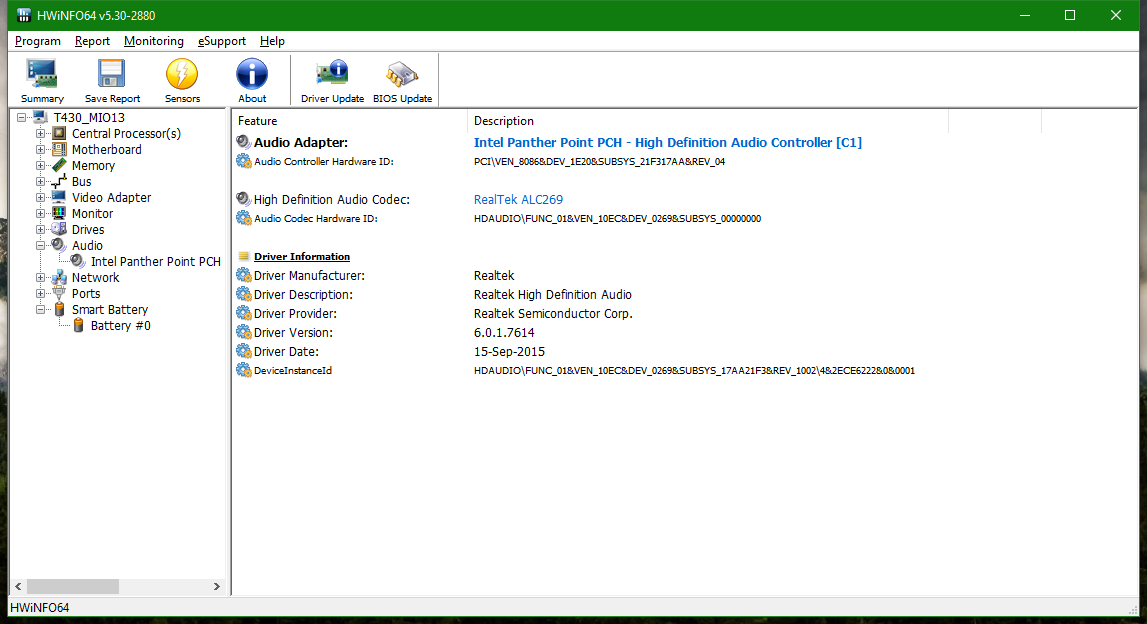Open Intel Panther Point PCH audio controller link
This screenshot has width=1147, height=624.
[x=668, y=143]
